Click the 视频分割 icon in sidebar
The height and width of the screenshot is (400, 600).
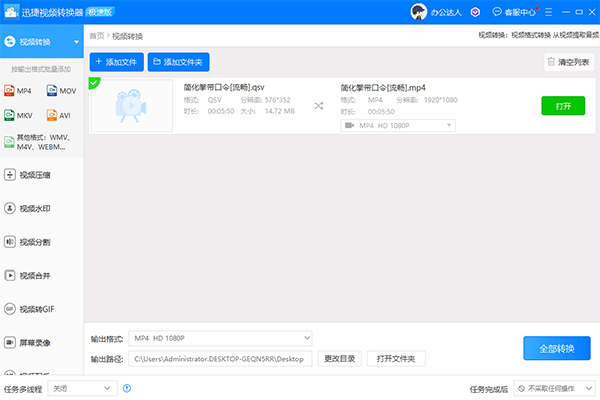pos(10,242)
